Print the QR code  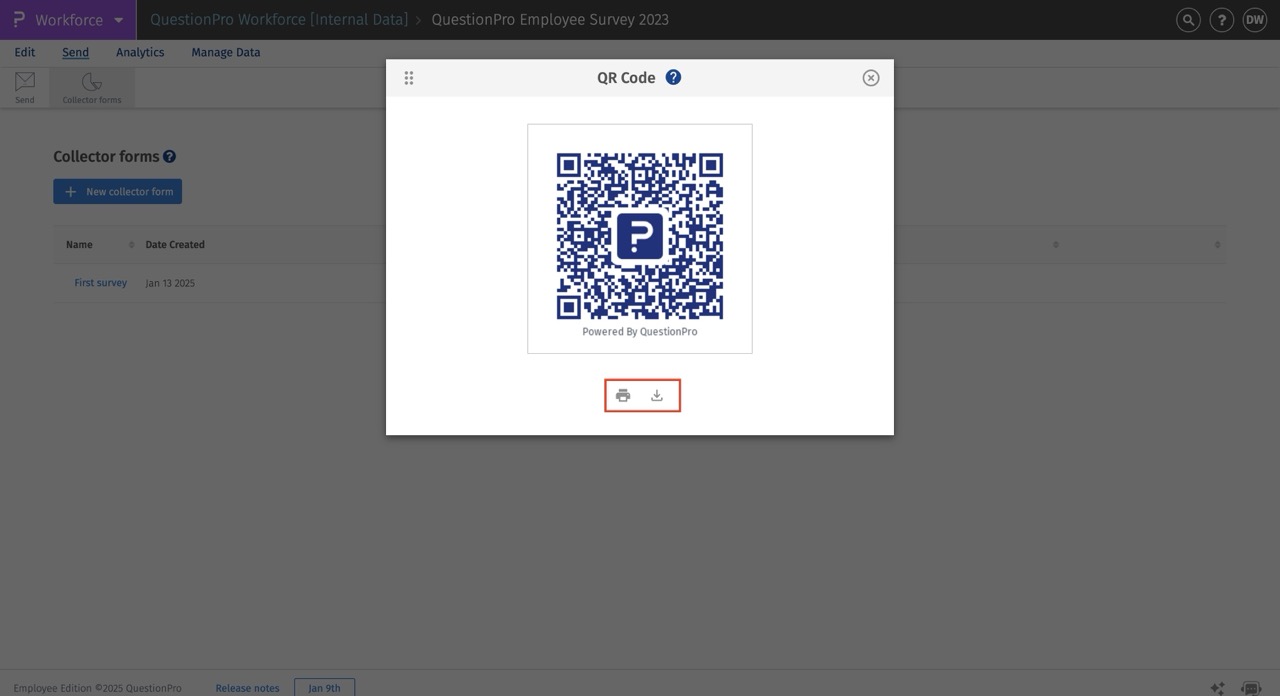tap(623, 394)
